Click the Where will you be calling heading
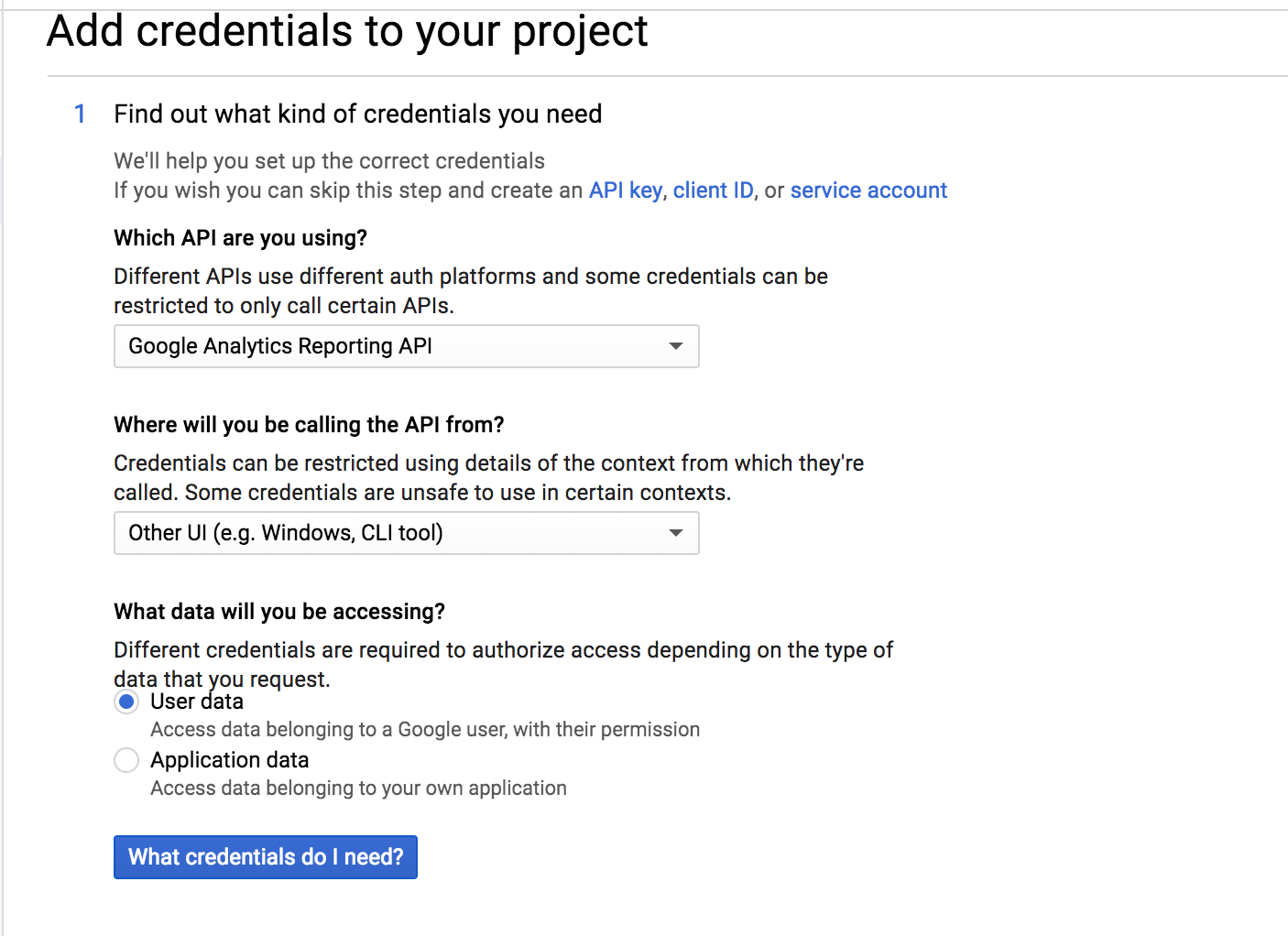Image resolution: width=1288 pixels, height=936 pixels. [309, 425]
